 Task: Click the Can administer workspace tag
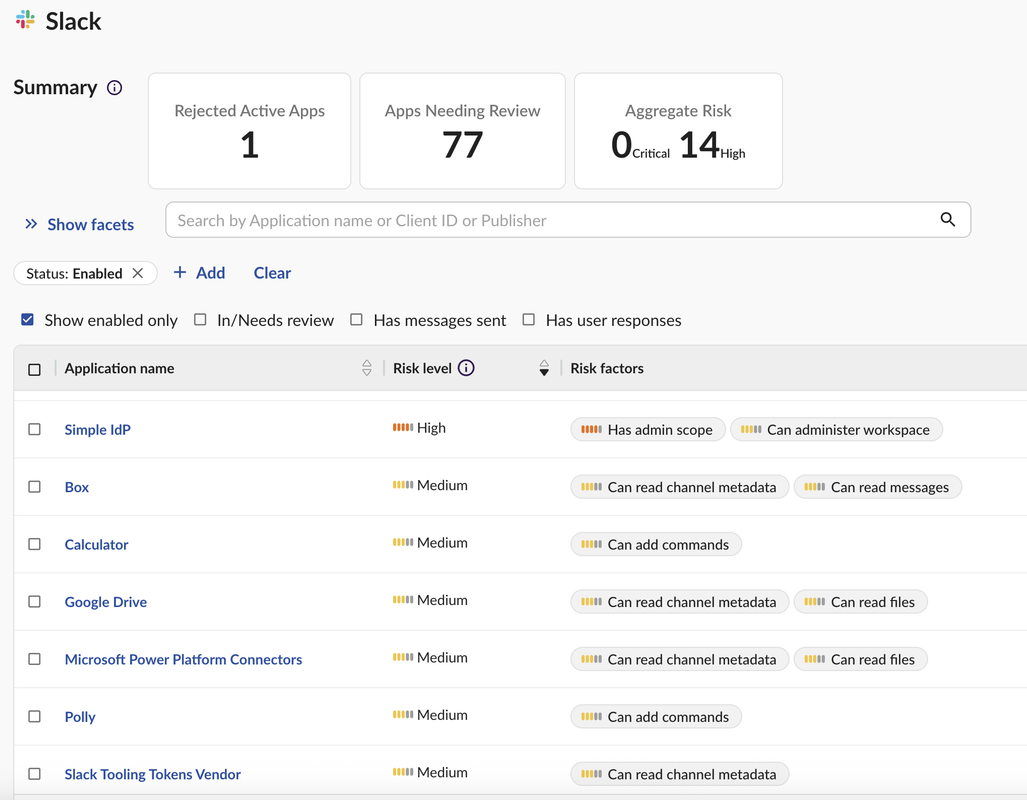[x=836, y=430]
